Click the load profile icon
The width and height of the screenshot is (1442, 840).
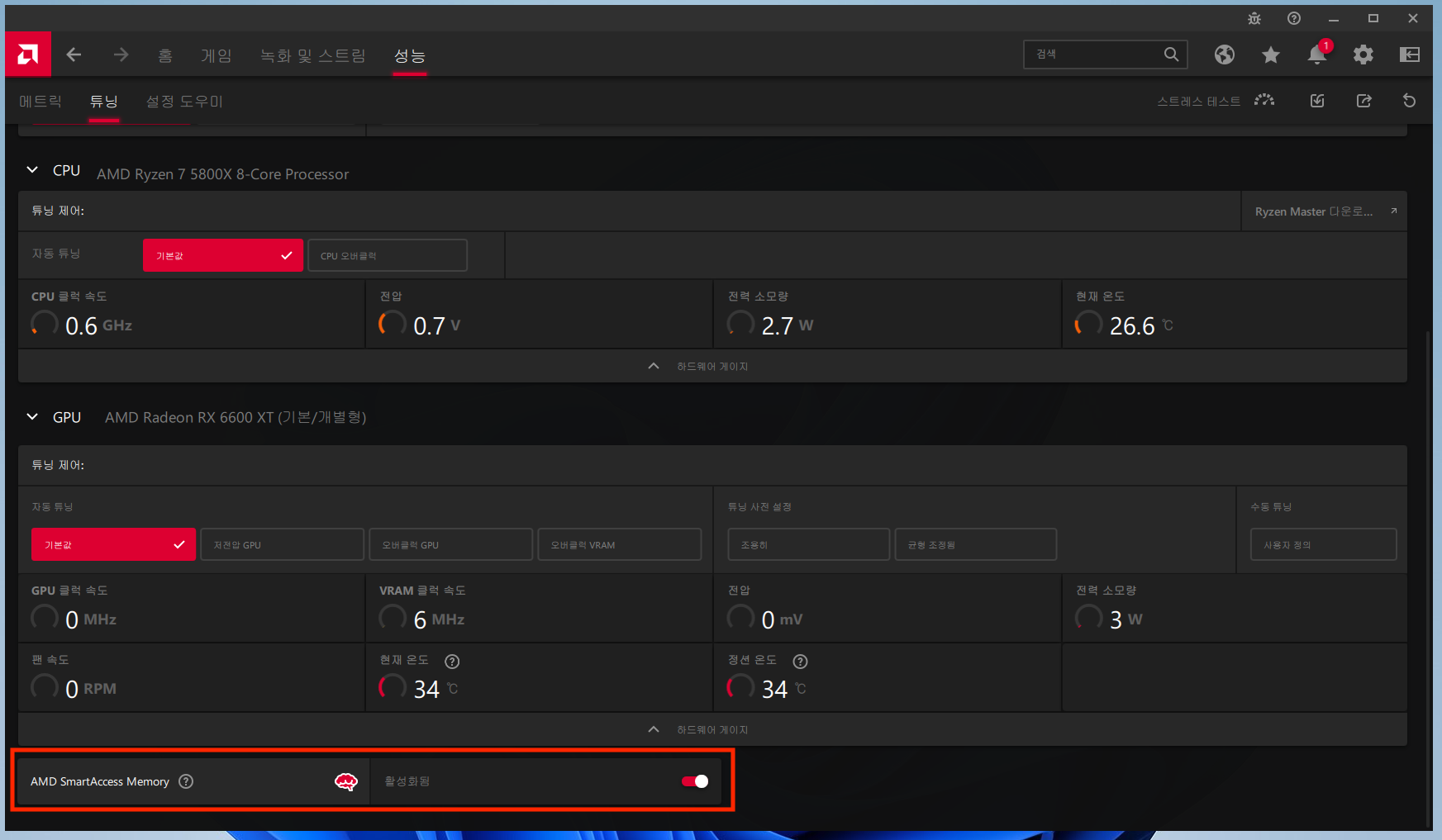[x=1317, y=101]
